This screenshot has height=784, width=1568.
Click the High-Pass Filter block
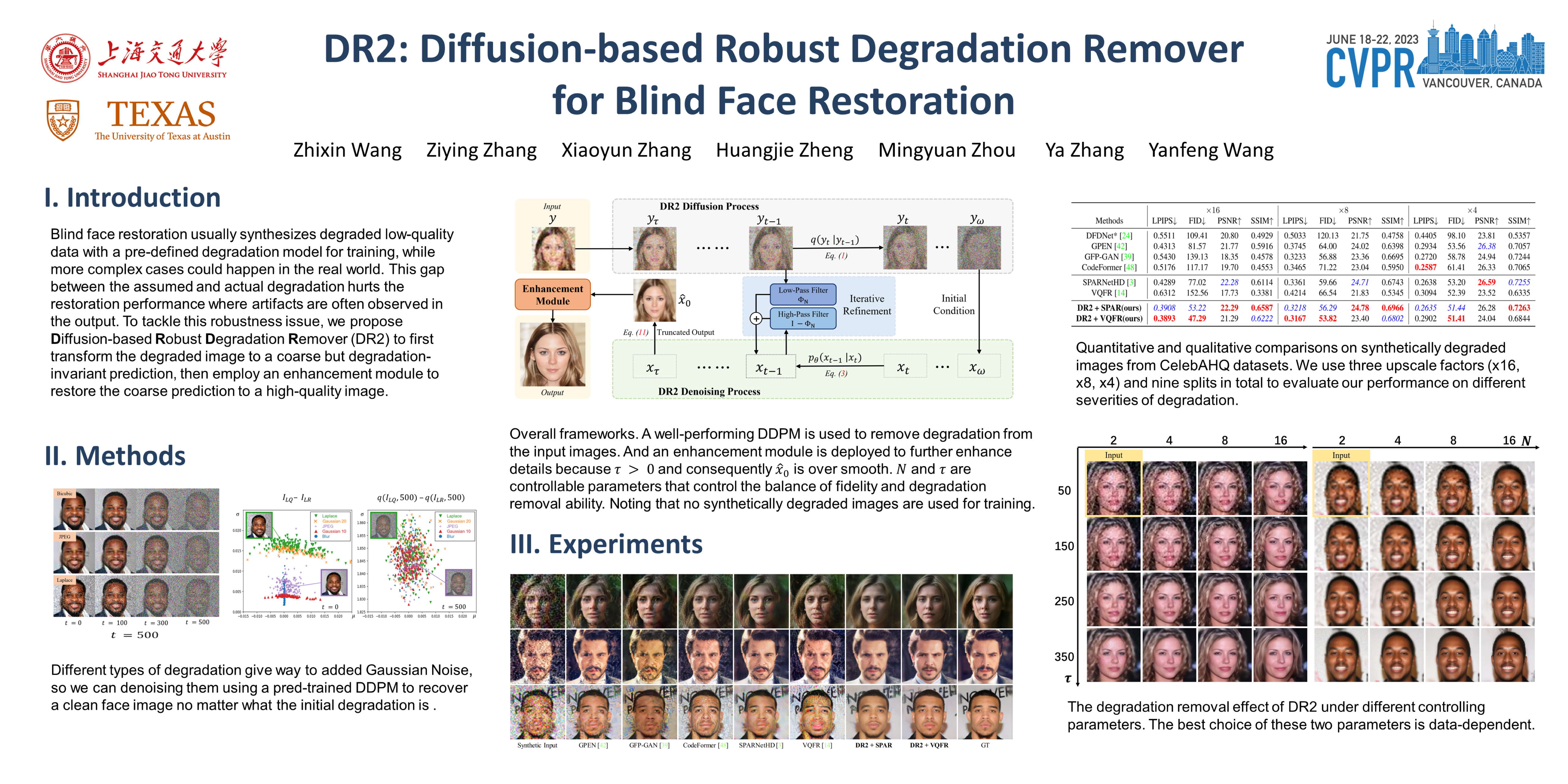[x=802, y=318]
